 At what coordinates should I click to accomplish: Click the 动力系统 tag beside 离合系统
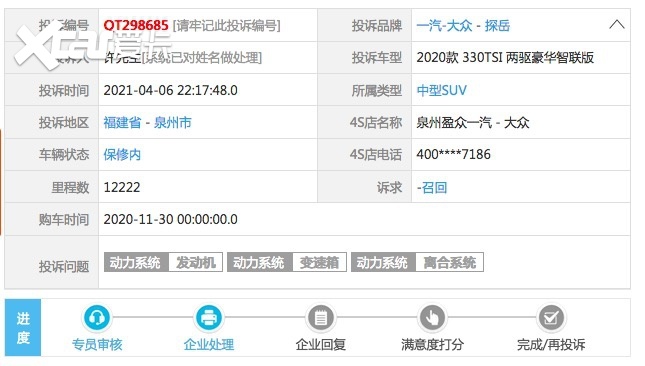[383, 262]
